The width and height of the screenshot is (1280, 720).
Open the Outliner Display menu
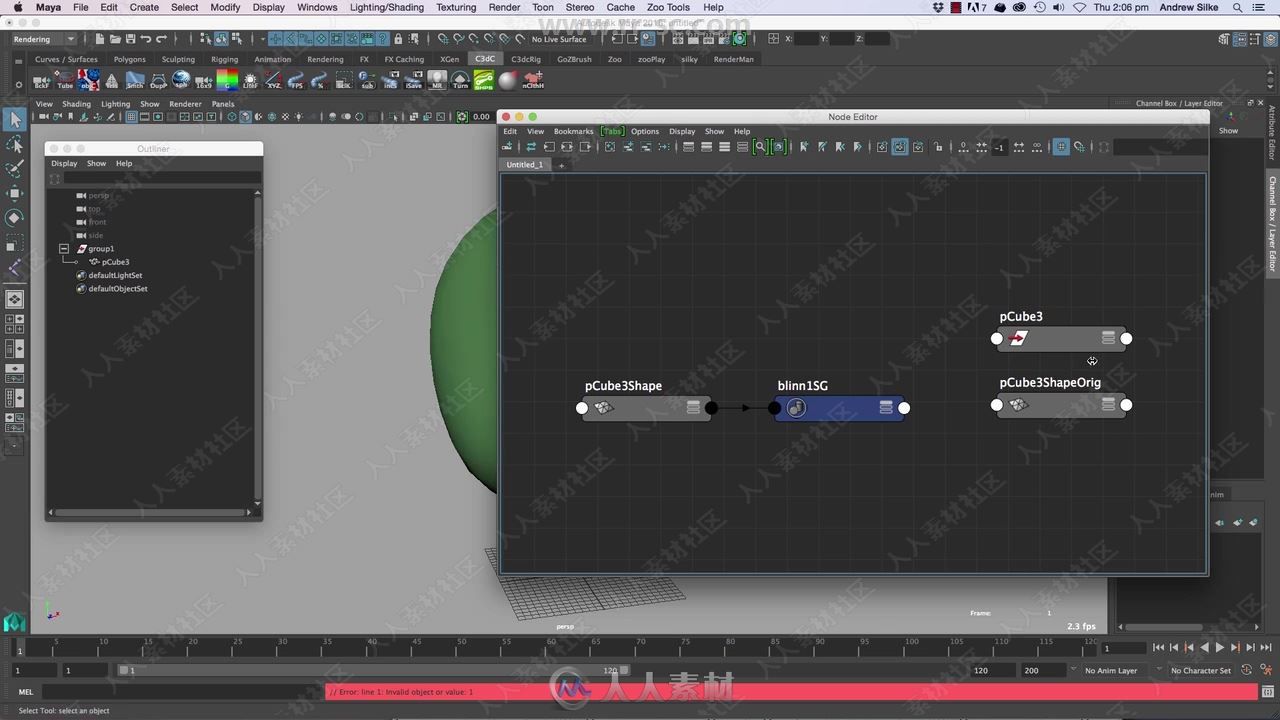64,163
